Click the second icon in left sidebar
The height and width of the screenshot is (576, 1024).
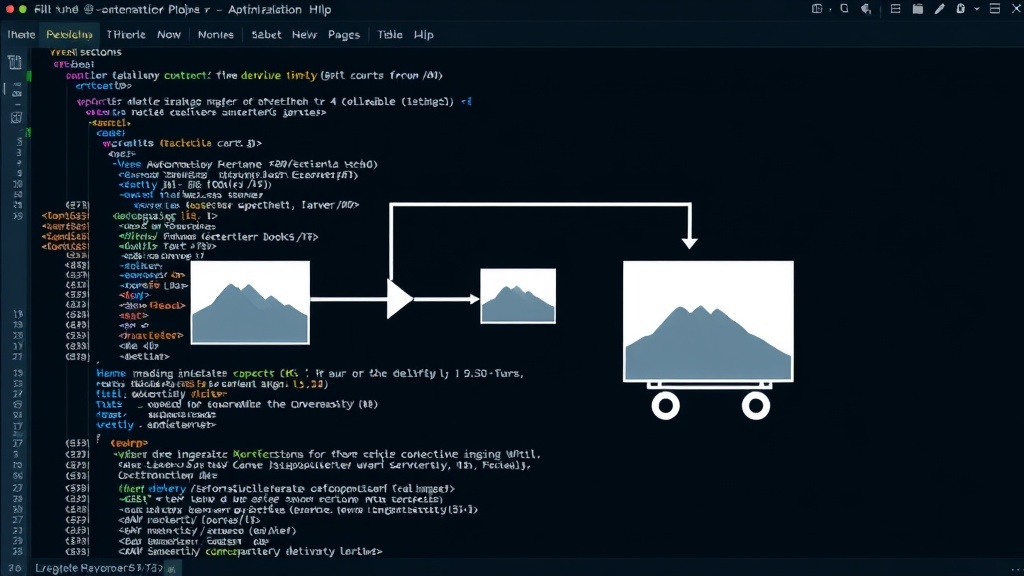click(x=16, y=91)
